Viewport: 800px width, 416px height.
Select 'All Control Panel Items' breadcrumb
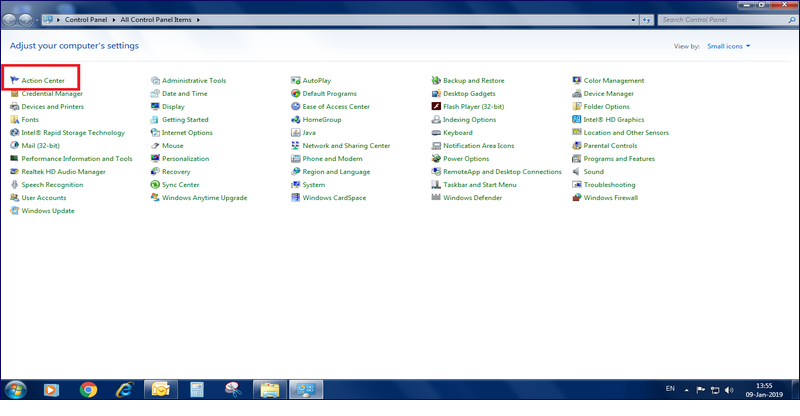click(155, 19)
